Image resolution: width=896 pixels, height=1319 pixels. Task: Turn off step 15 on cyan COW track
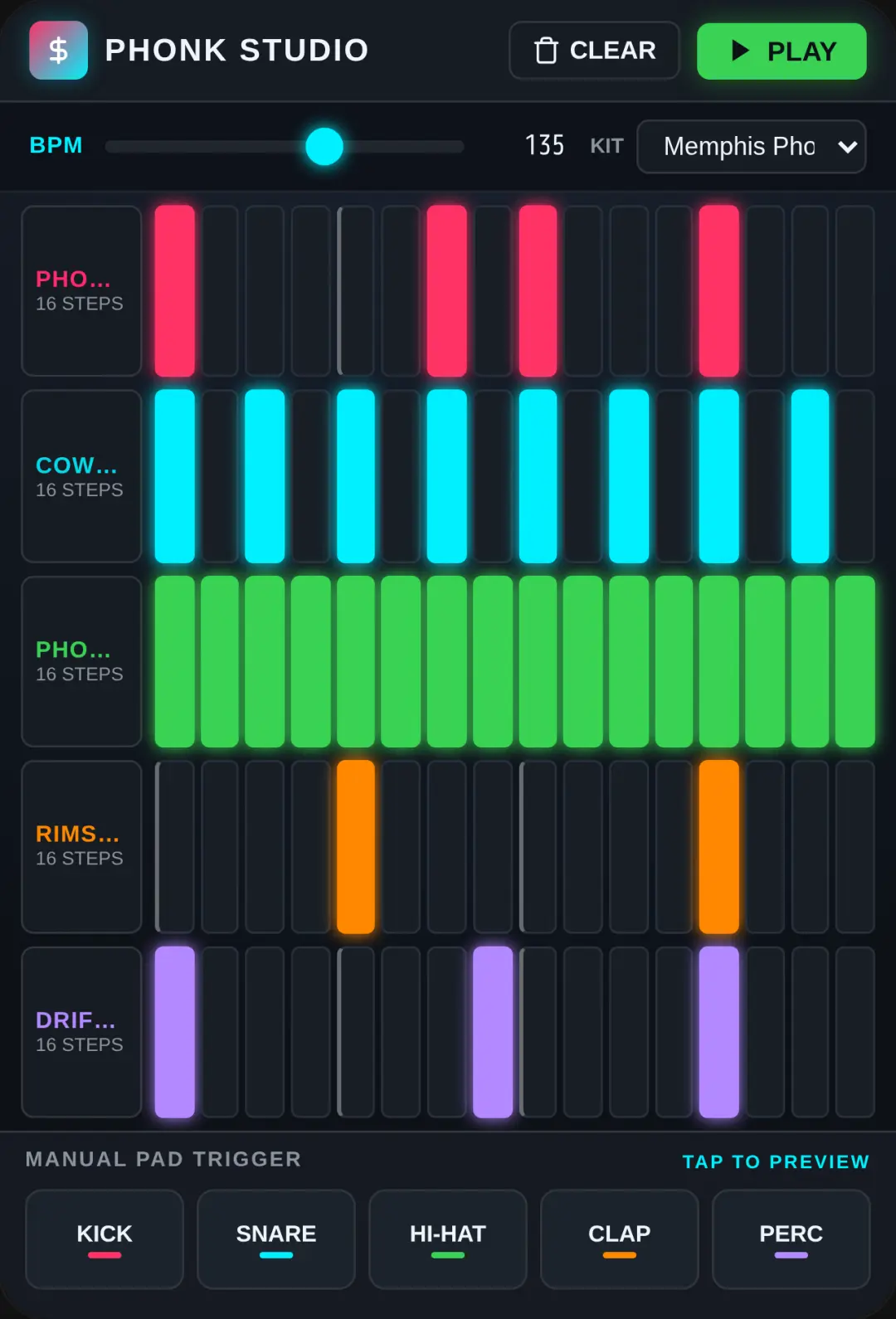coord(810,476)
